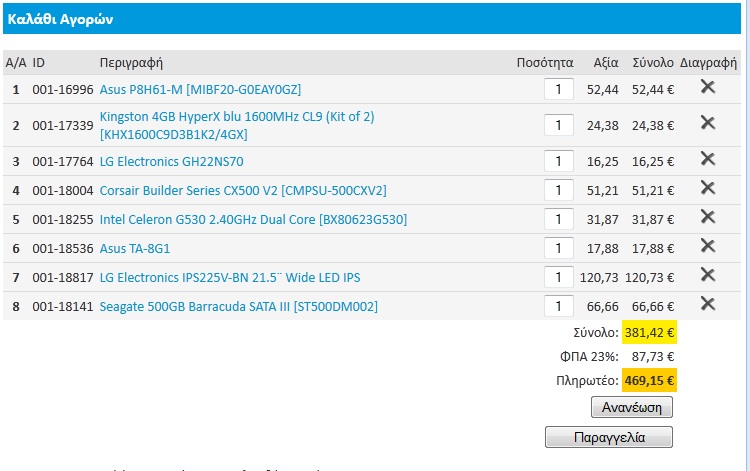Click the highlighted 381,42 € subtotal
This screenshot has height=471, width=750.
650,332
